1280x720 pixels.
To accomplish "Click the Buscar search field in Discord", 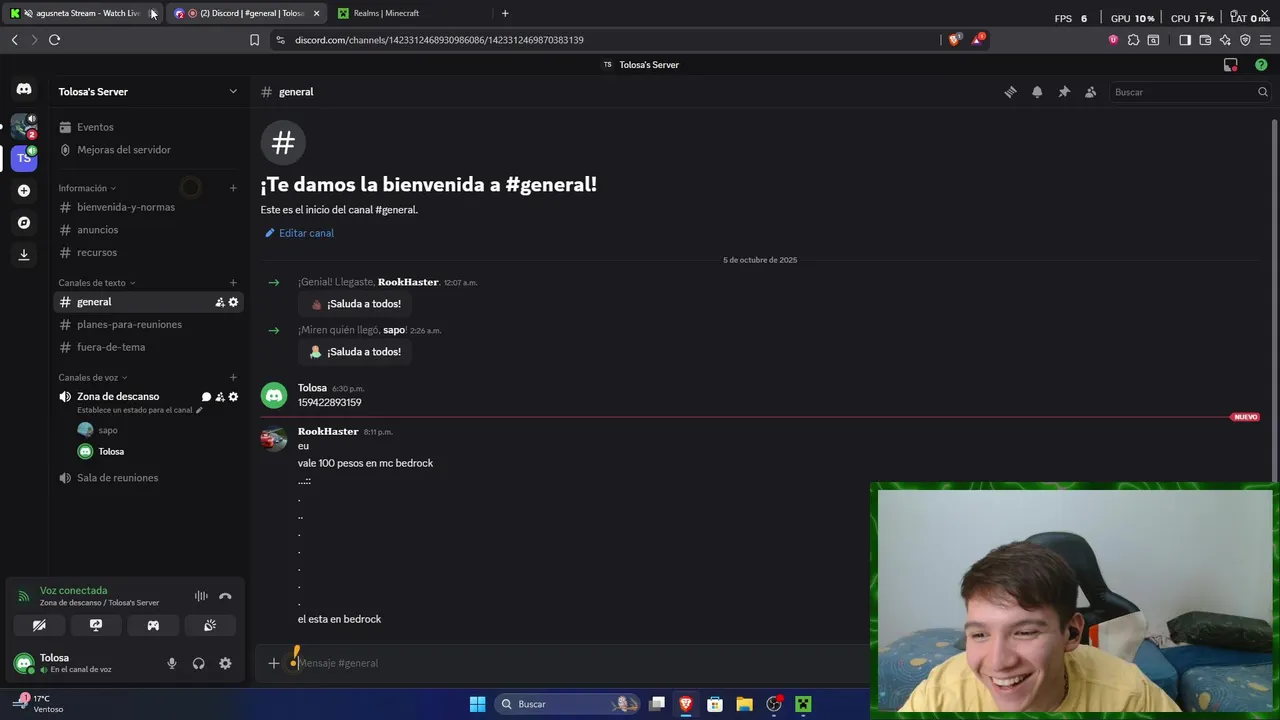I will click(1190, 92).
